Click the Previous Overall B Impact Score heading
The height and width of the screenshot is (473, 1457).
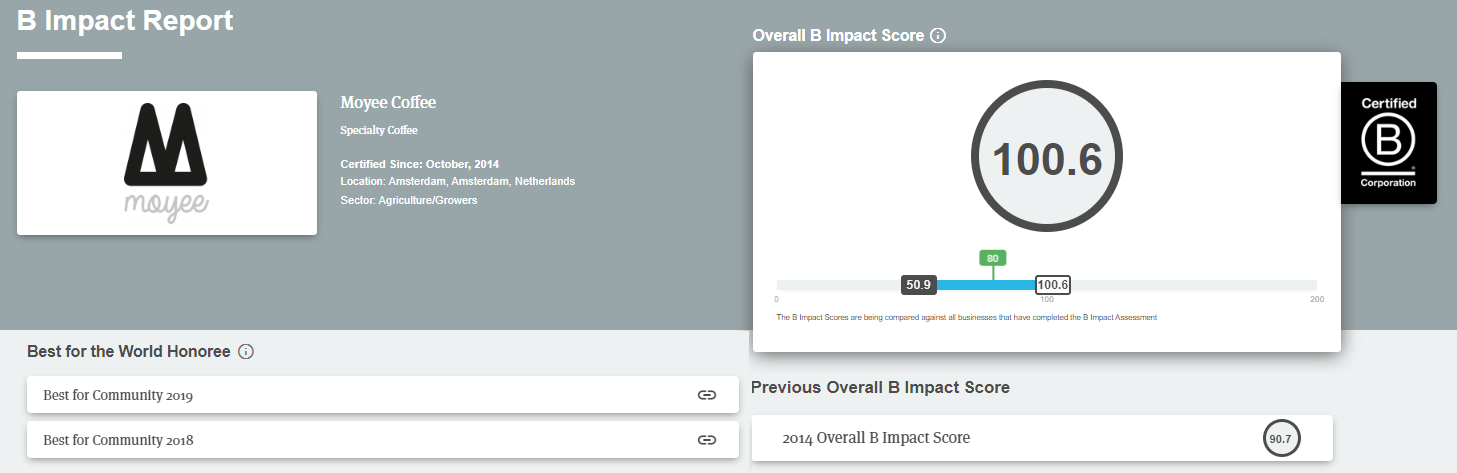point(880,387)
